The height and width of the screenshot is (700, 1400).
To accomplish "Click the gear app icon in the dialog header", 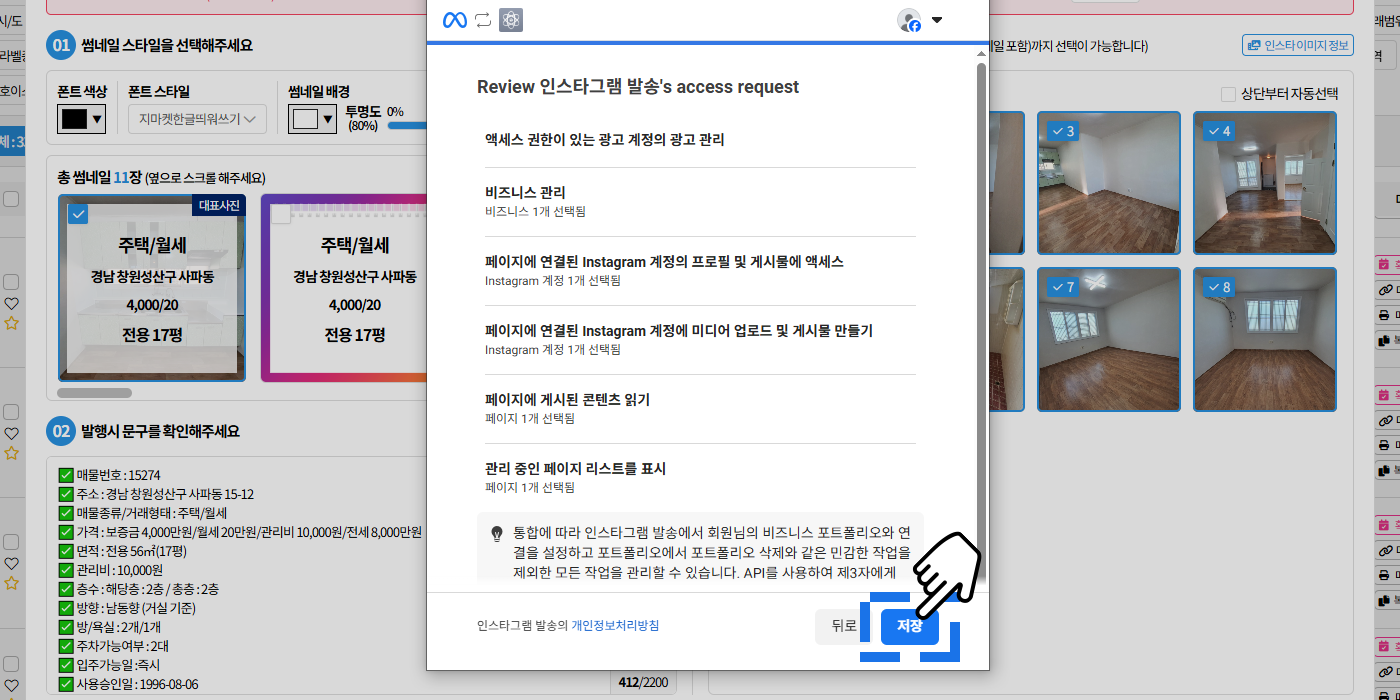I will tap(511, 20).
